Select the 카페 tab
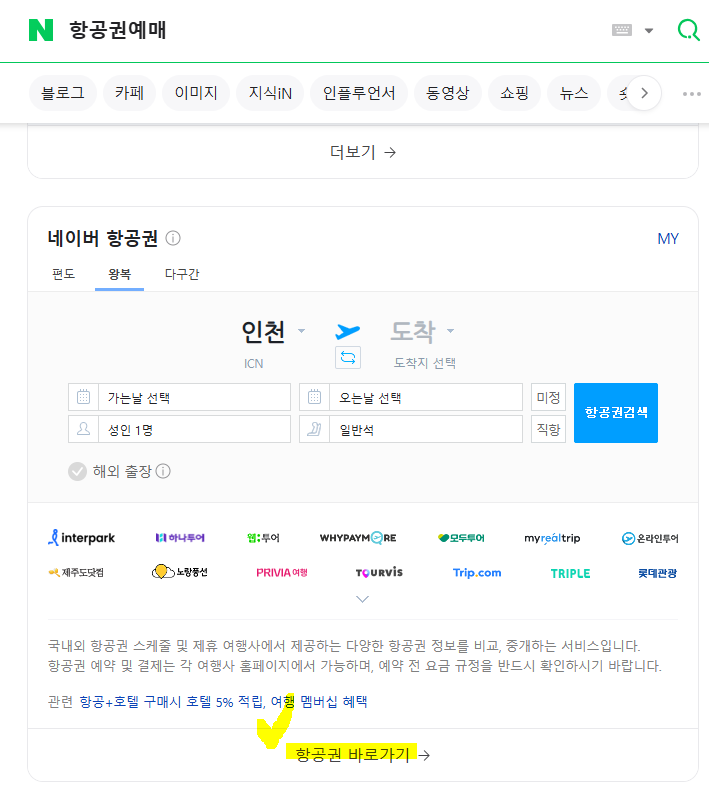709x794 pixels. [x=129, y=93]
